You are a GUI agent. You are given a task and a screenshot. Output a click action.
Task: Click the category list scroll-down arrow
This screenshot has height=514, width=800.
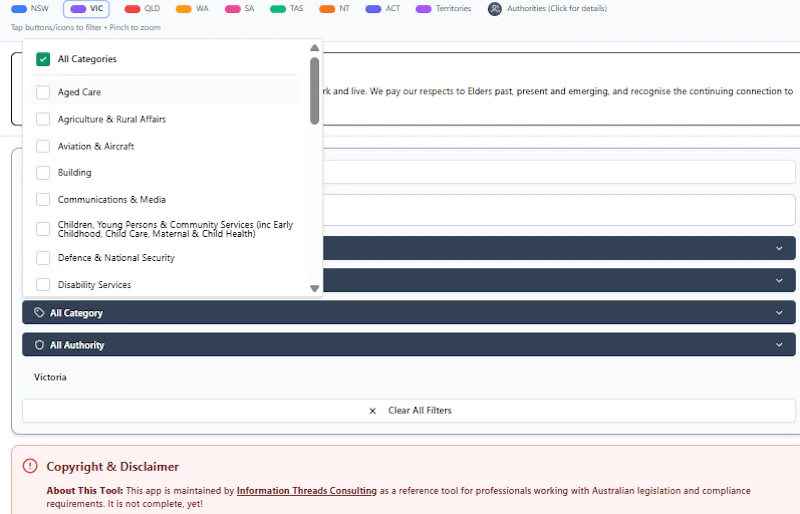coord(314,288)
